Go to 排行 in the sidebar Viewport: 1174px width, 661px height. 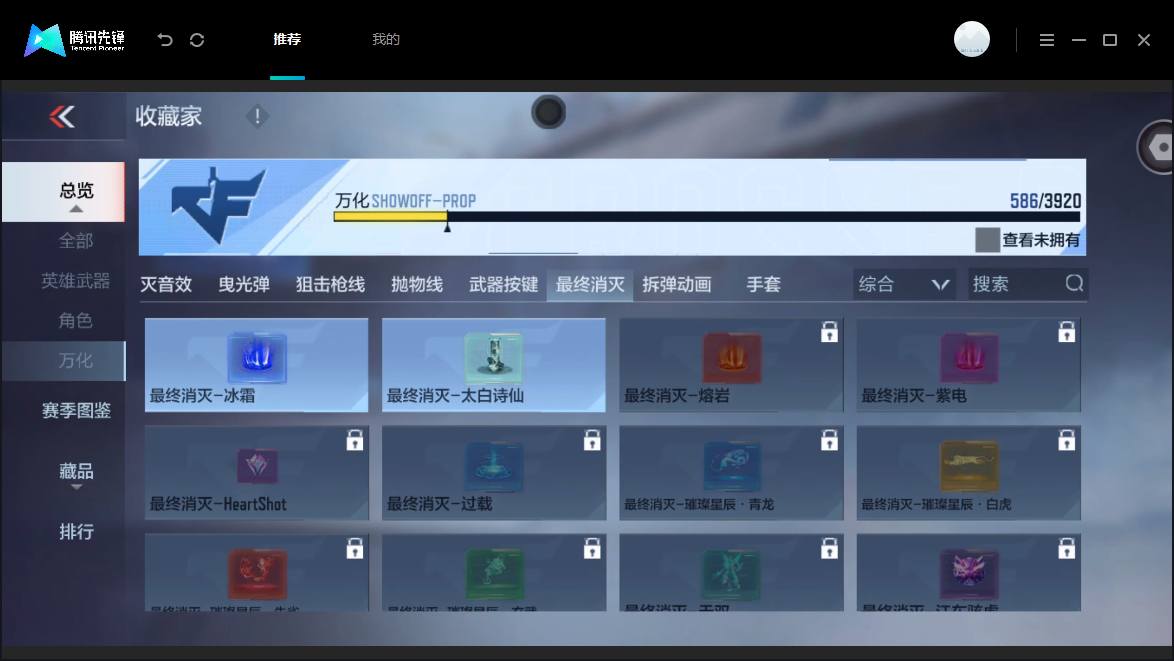click(76, 531)
